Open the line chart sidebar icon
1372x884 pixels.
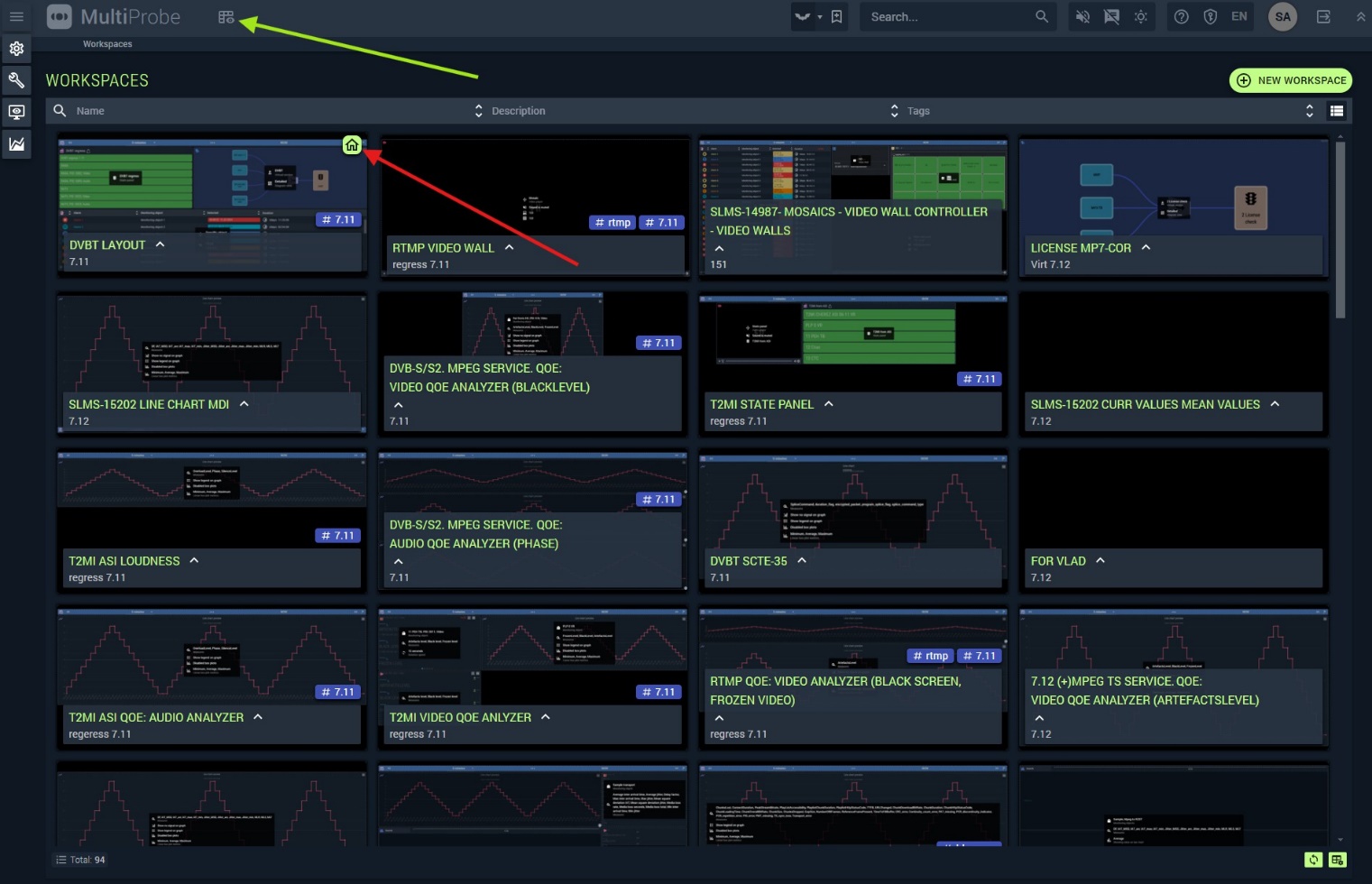[16, 143]
